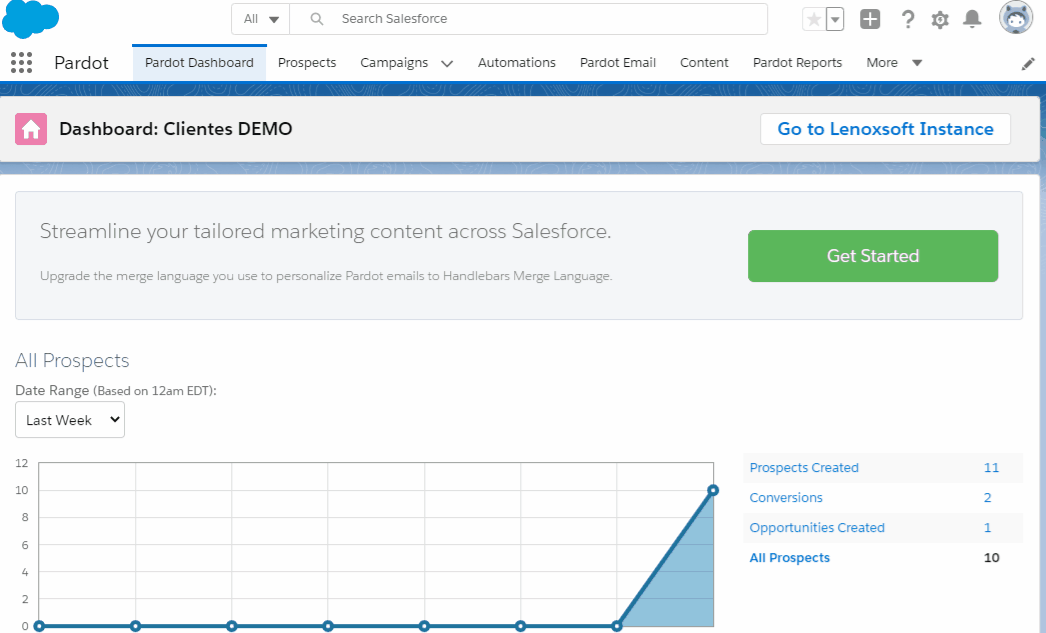This screenshot has width=1046, height=633.
Task: Click Go to Lenoxsoft Instance button
Action: 885,129
